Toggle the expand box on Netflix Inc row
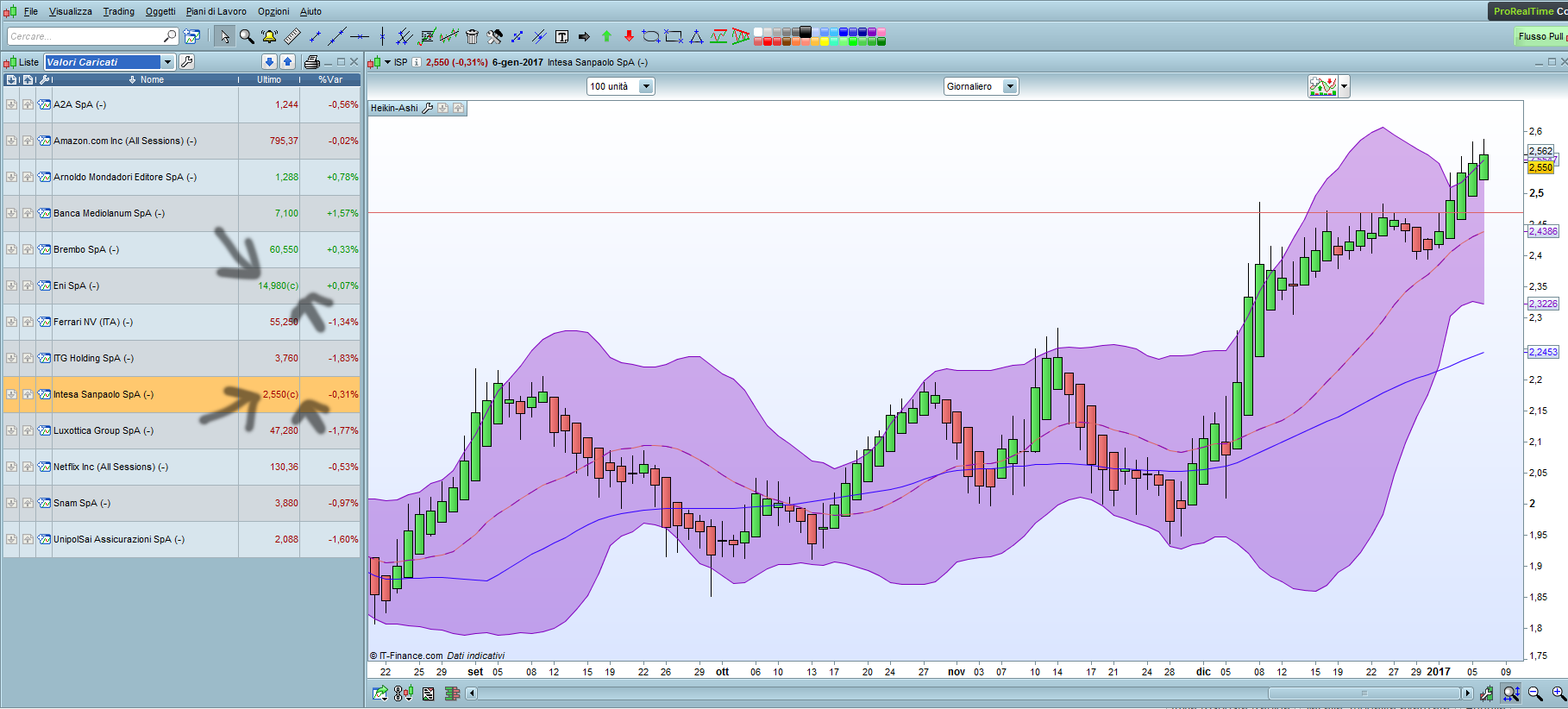 tap(11, 467)
